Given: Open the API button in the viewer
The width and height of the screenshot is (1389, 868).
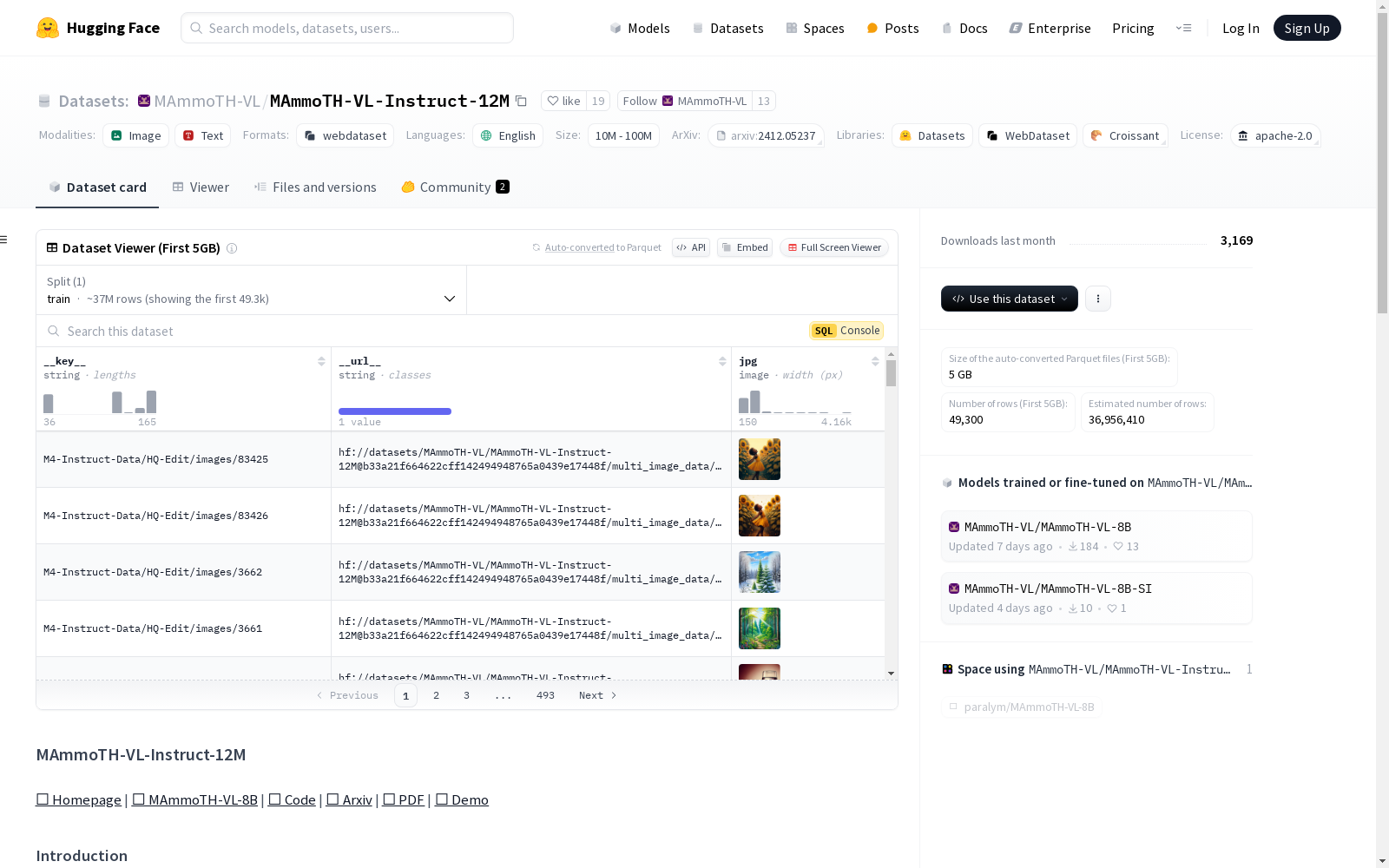Looking at the screenshot, I should (691, 247).
